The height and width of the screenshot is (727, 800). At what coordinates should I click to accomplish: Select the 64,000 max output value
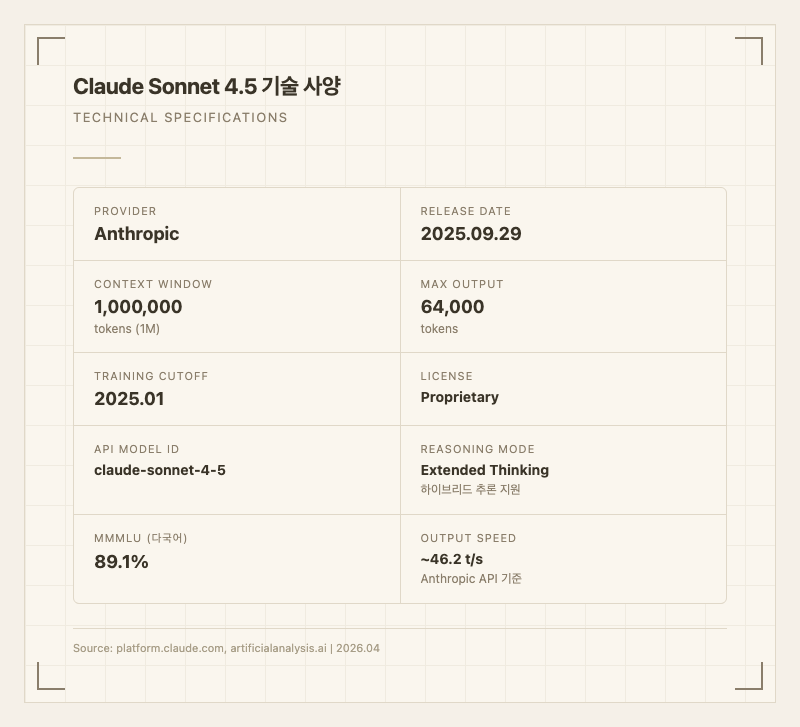point(452,307)
